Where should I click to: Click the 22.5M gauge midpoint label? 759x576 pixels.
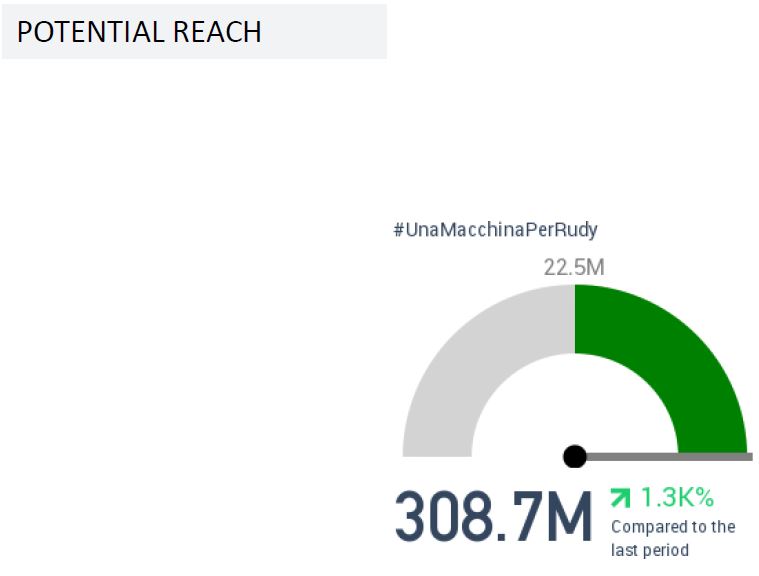tap(574, 267)
